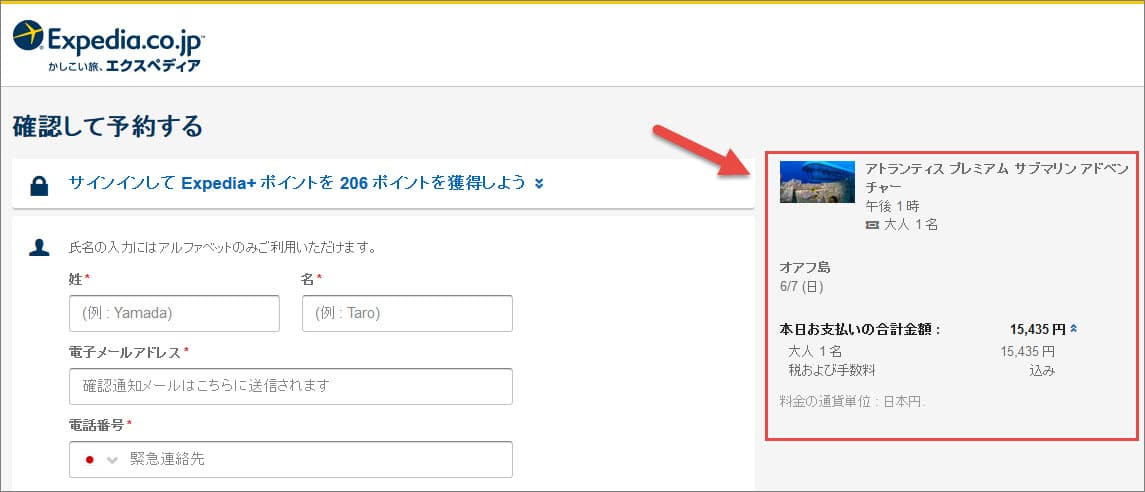1145x492 pixels.
Task: Click the 電話番号 emergency contact field
Action: pyautogui.click(x=291, y=459)
